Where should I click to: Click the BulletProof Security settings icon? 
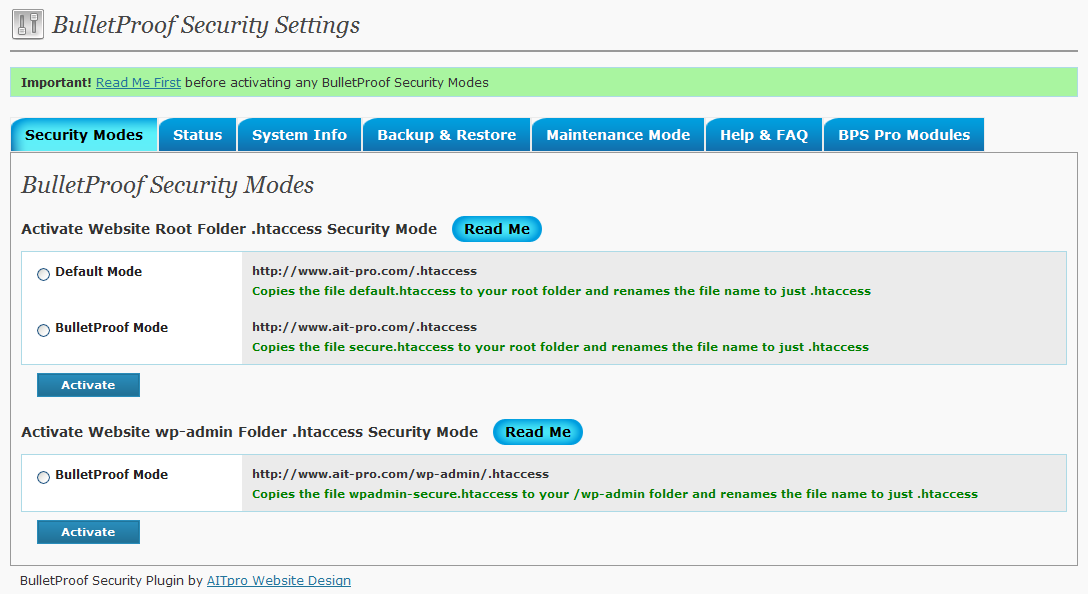tap(28, 24)
